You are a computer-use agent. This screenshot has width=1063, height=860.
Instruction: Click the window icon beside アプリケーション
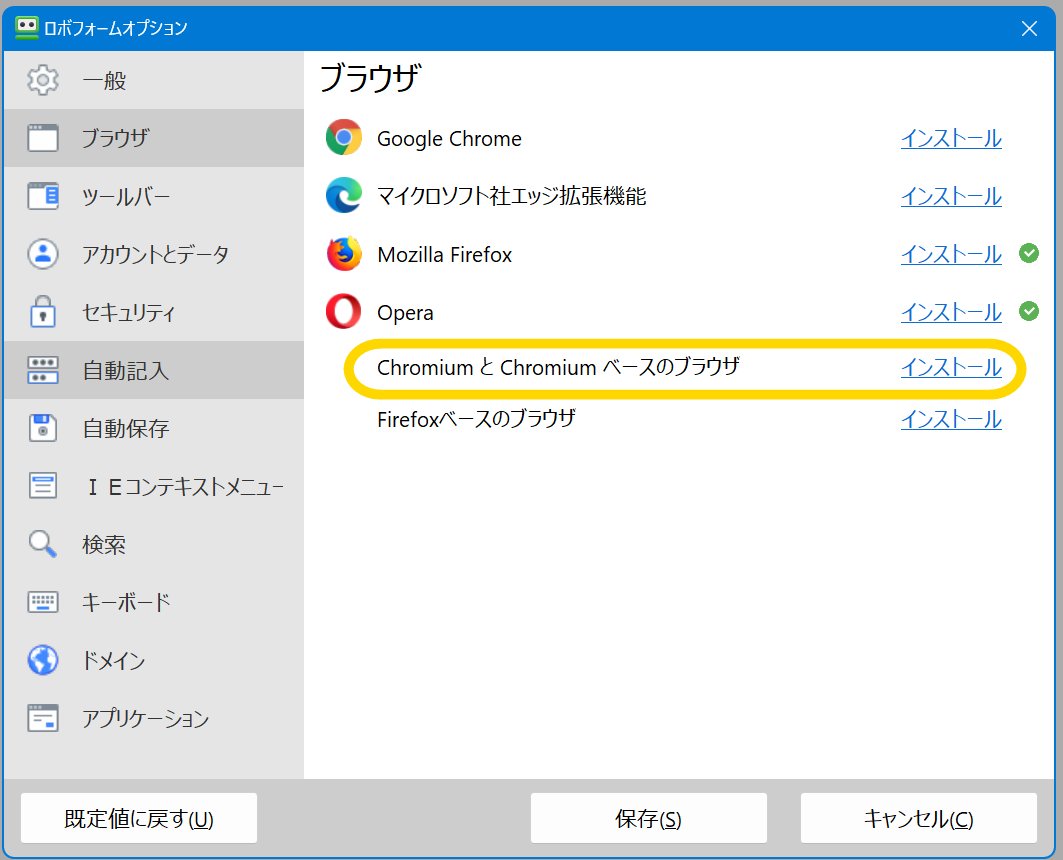(43, 718)
